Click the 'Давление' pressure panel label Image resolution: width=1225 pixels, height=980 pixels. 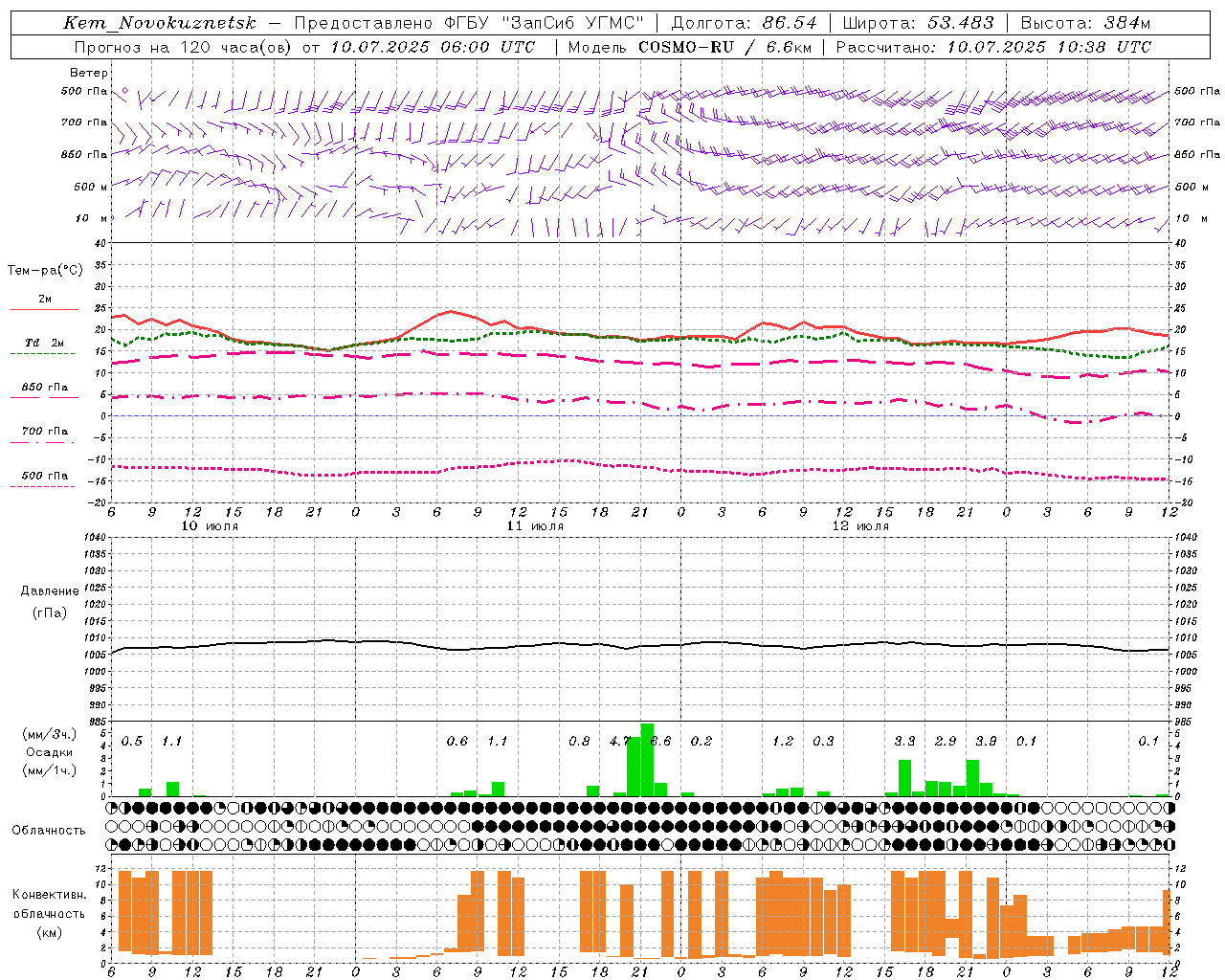(x=50, y=591)
